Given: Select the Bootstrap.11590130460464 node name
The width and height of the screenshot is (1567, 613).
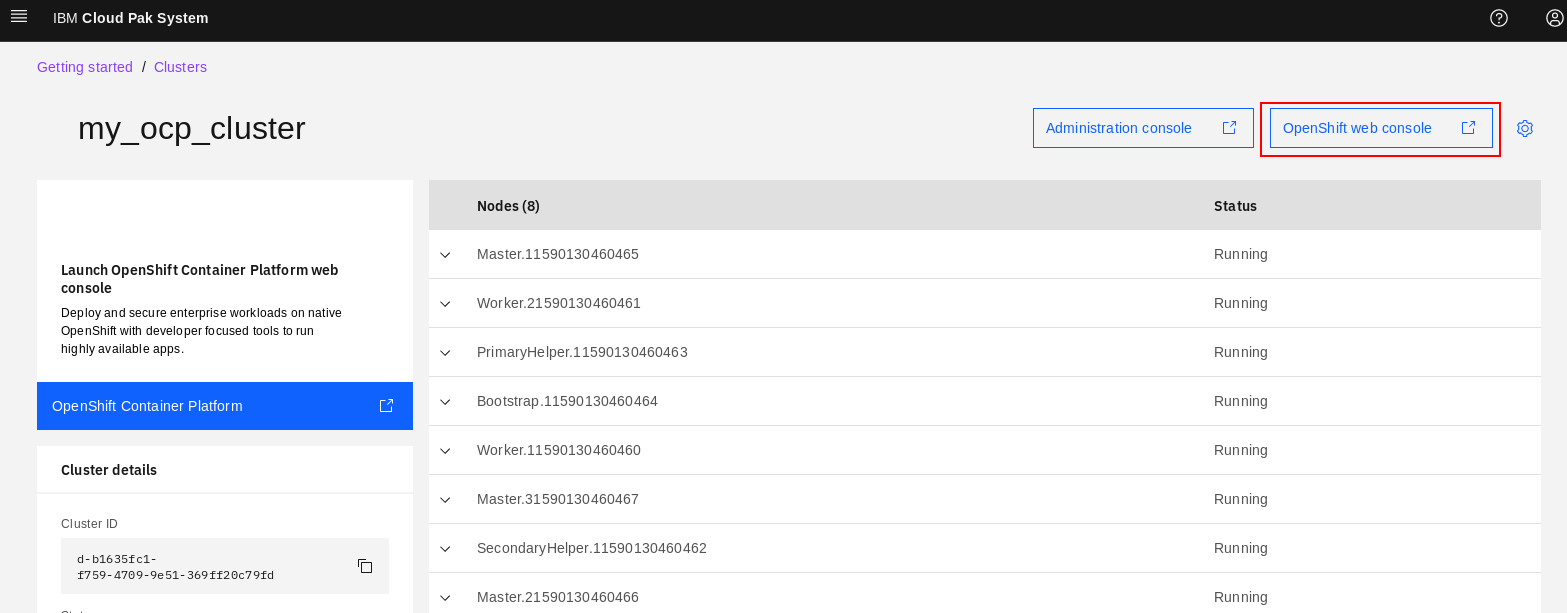Looking at the screenshot, I should (567, 401).
